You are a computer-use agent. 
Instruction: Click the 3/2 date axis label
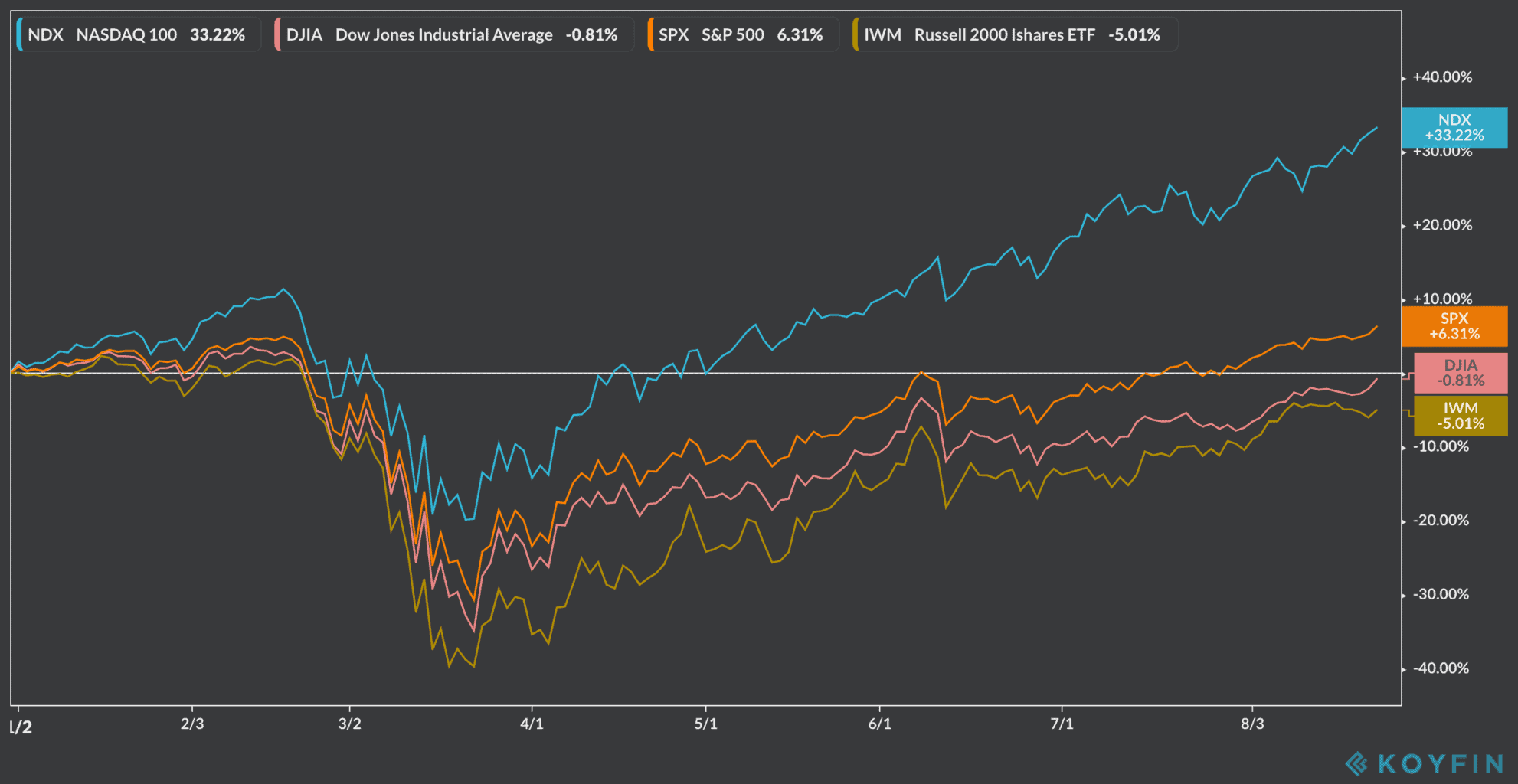[350, 724]
